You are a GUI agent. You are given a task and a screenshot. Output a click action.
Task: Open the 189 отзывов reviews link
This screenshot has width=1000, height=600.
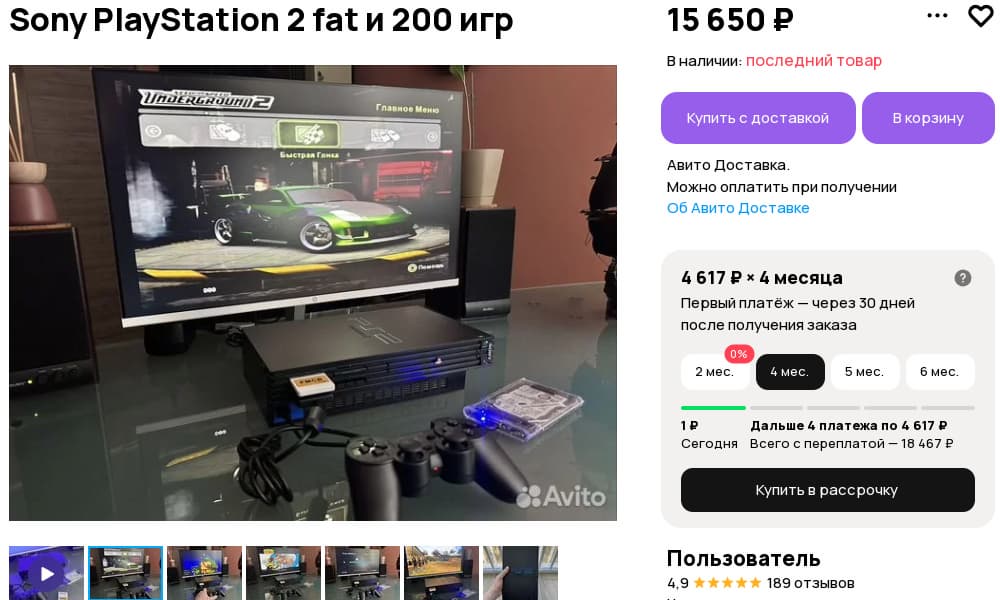[x=811, y=583]
